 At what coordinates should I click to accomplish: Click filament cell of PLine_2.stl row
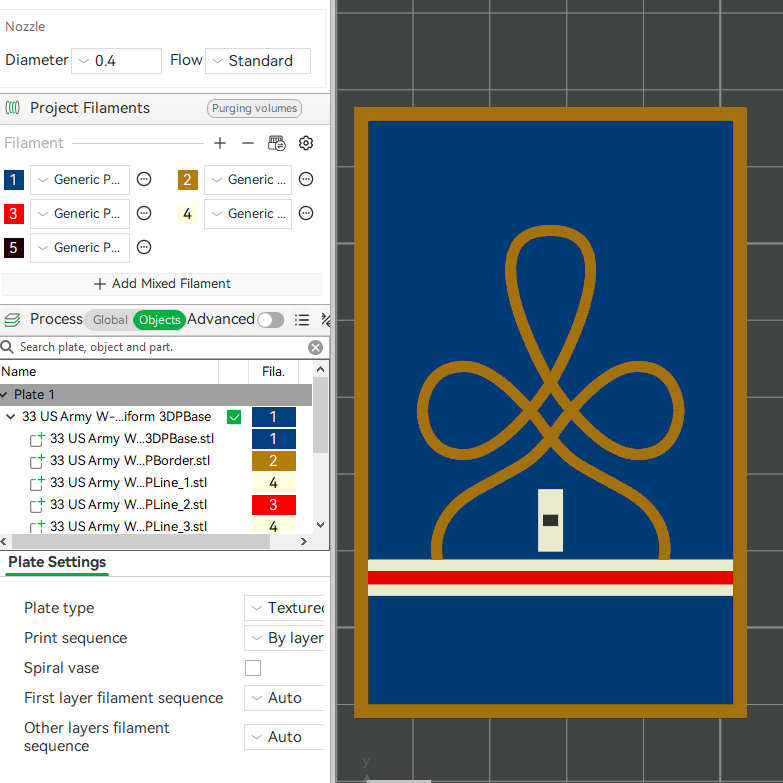point(274,505)
